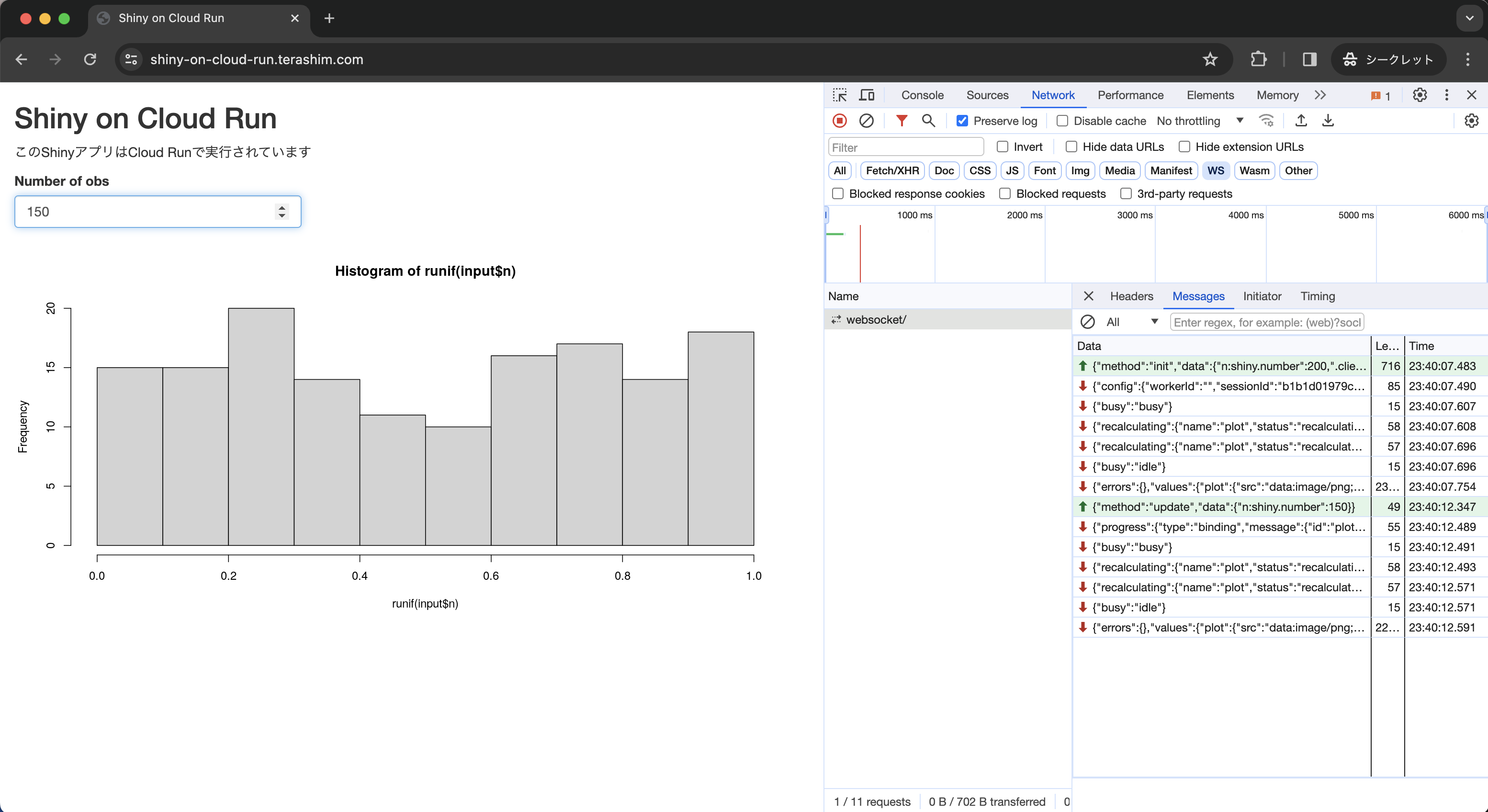Click the more tools icon in DevTools toolbar
The image size is (1488, 812).
[x=1447, y=94]
